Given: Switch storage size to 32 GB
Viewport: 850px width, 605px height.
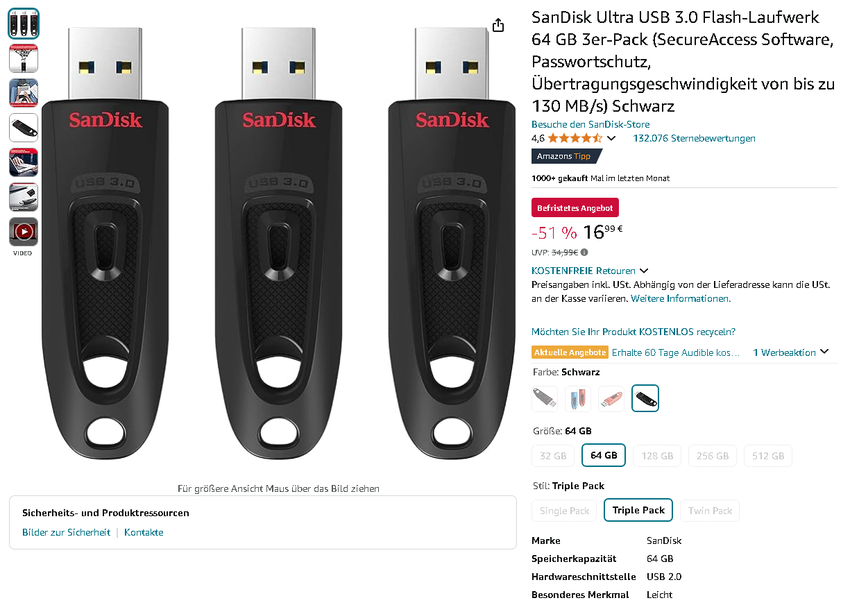Looking at the screenshot, I should tap(553, 454).
